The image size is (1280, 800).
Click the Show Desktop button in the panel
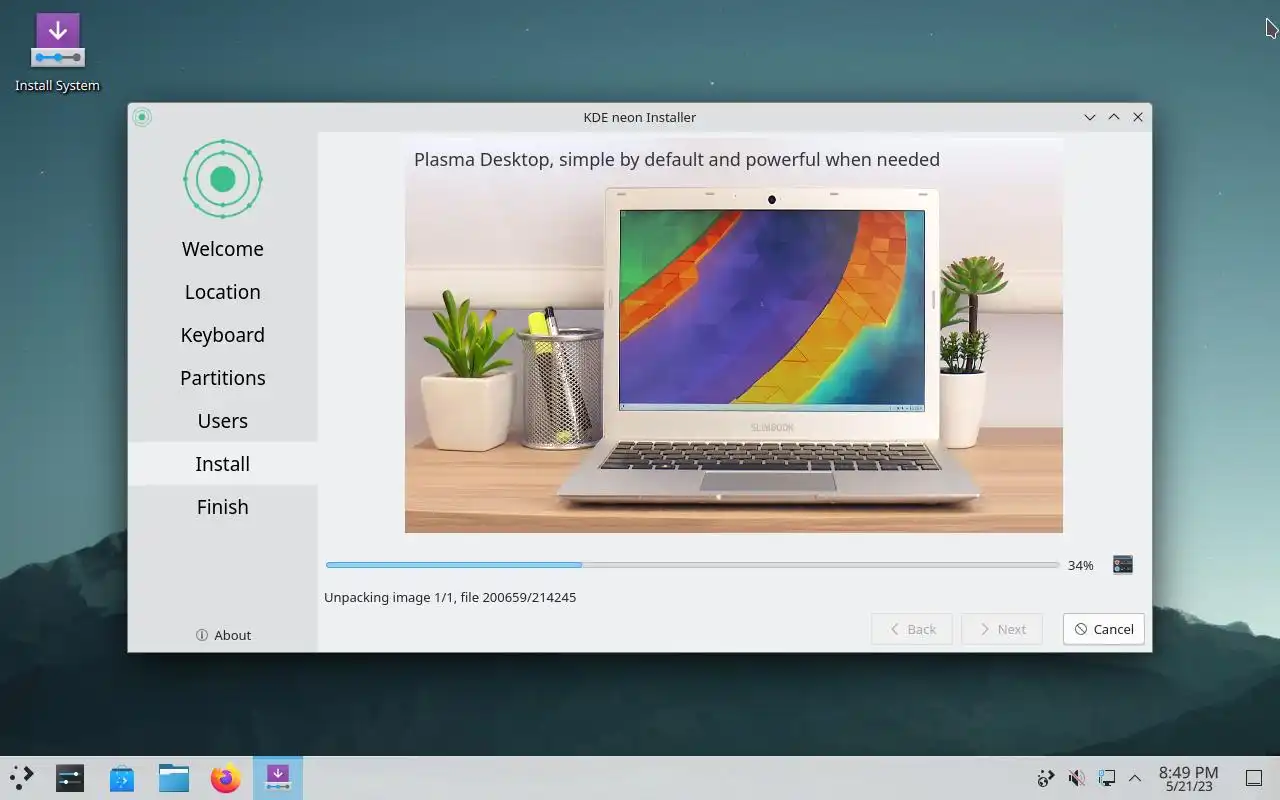point(1253,778)
